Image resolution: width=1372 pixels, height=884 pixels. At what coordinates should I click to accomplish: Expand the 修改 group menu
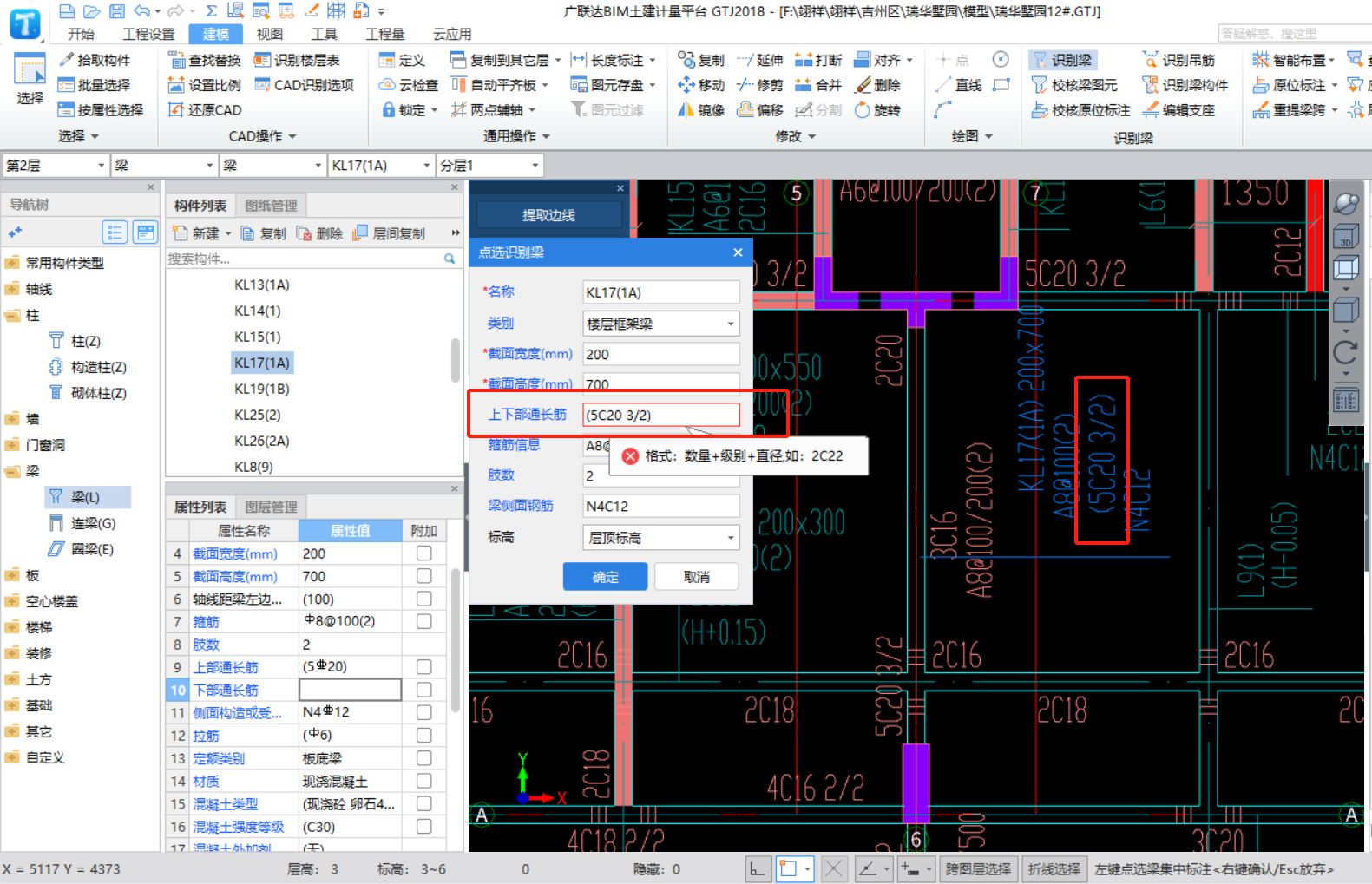pyautogui.click(x=795, y=136)
